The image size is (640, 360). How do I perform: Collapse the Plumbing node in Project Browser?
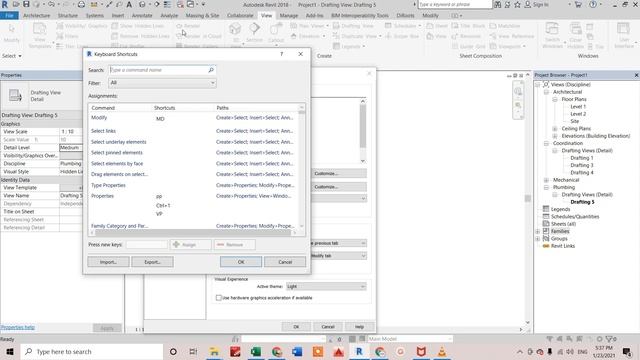[547, 187]
